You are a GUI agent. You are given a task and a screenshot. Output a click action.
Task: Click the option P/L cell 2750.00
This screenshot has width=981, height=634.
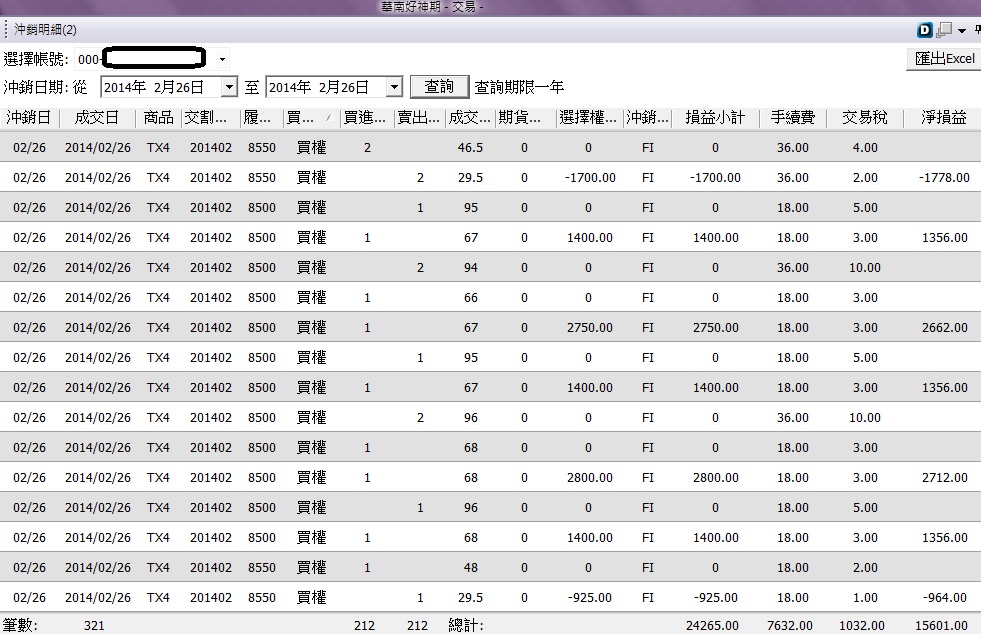589,328
